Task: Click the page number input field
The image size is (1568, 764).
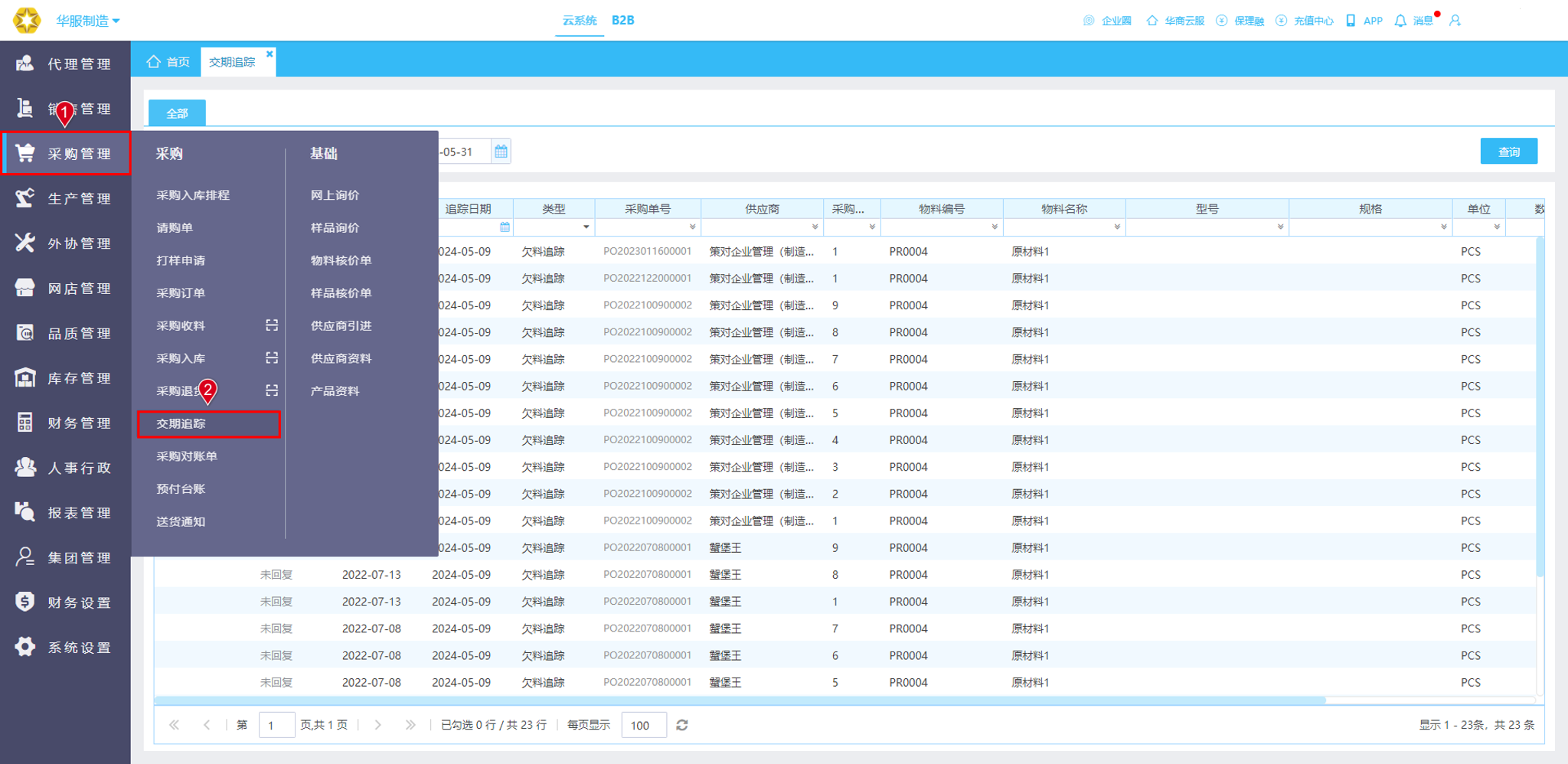Action: point(277,725)
